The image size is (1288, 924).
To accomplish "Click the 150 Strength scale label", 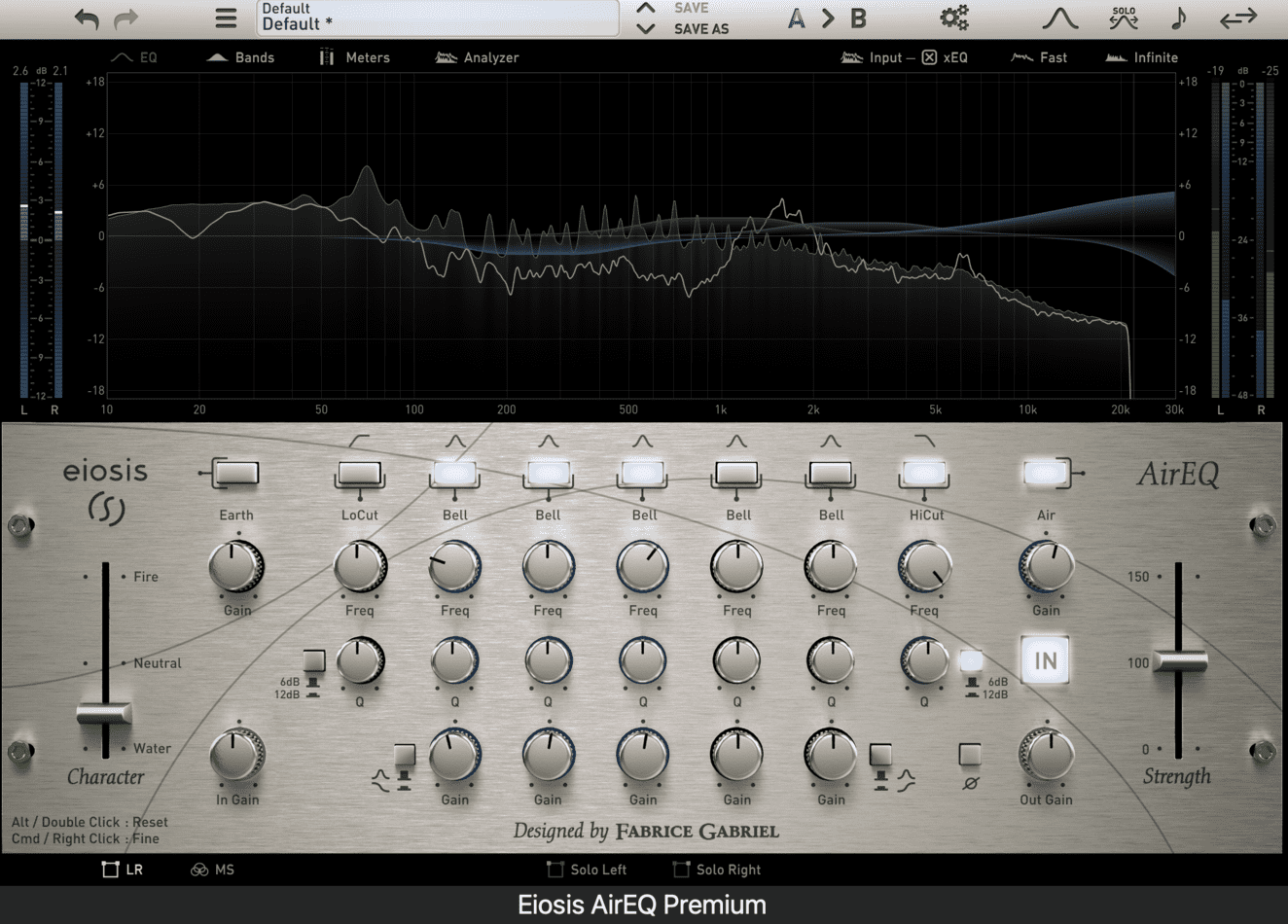I will (1138, 577).
